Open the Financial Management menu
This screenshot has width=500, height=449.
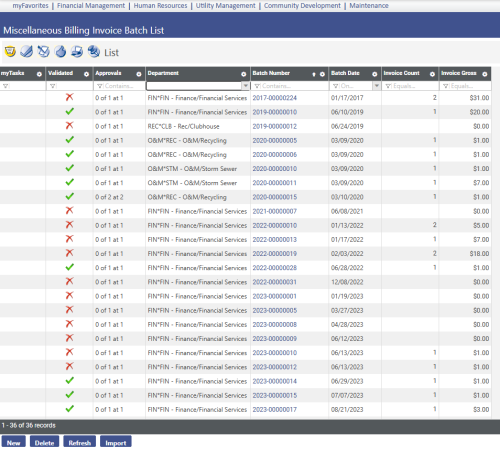[91, 6]
